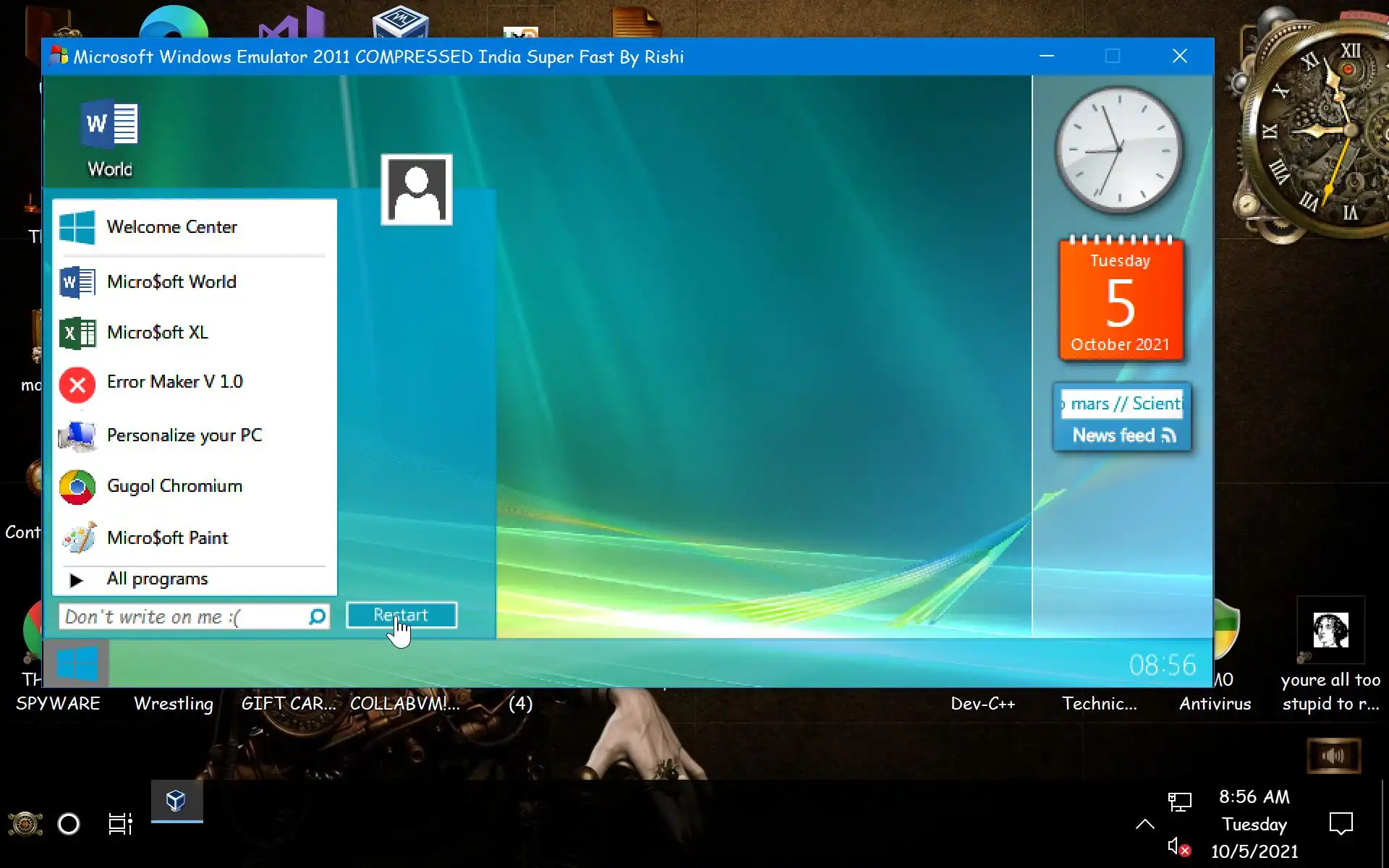Viewport: 1389px width, 868px height.
Task: Open Welcome Center from start menu
Action: [171, 227]
